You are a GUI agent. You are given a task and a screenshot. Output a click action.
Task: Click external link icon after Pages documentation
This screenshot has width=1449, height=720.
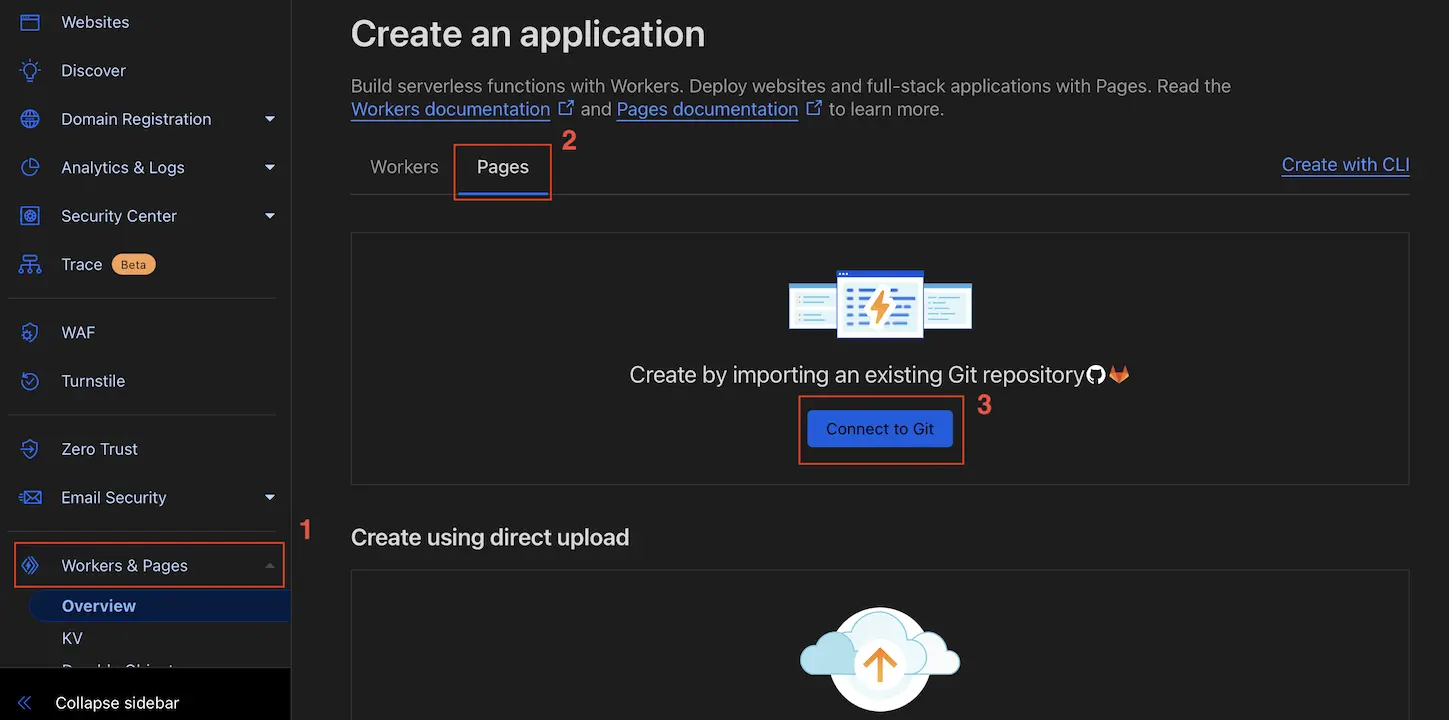pos(814,107)
